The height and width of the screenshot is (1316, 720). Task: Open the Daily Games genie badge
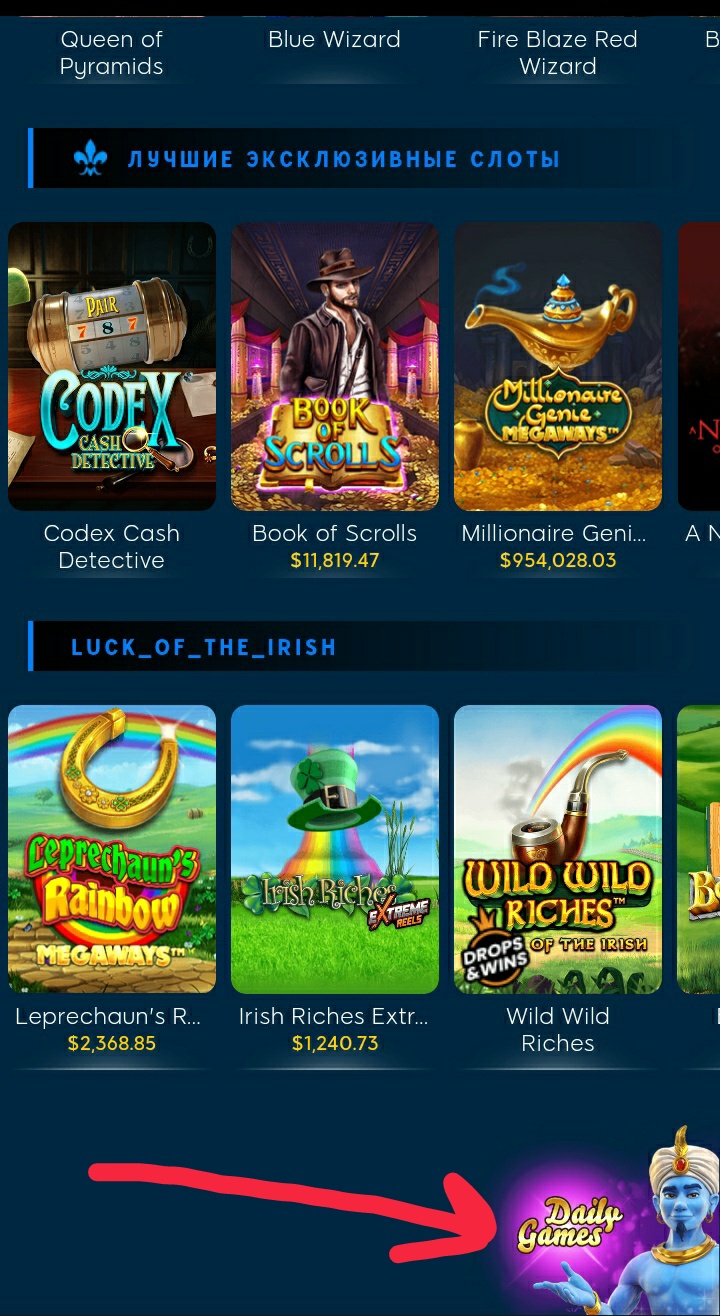point(608,1225)
